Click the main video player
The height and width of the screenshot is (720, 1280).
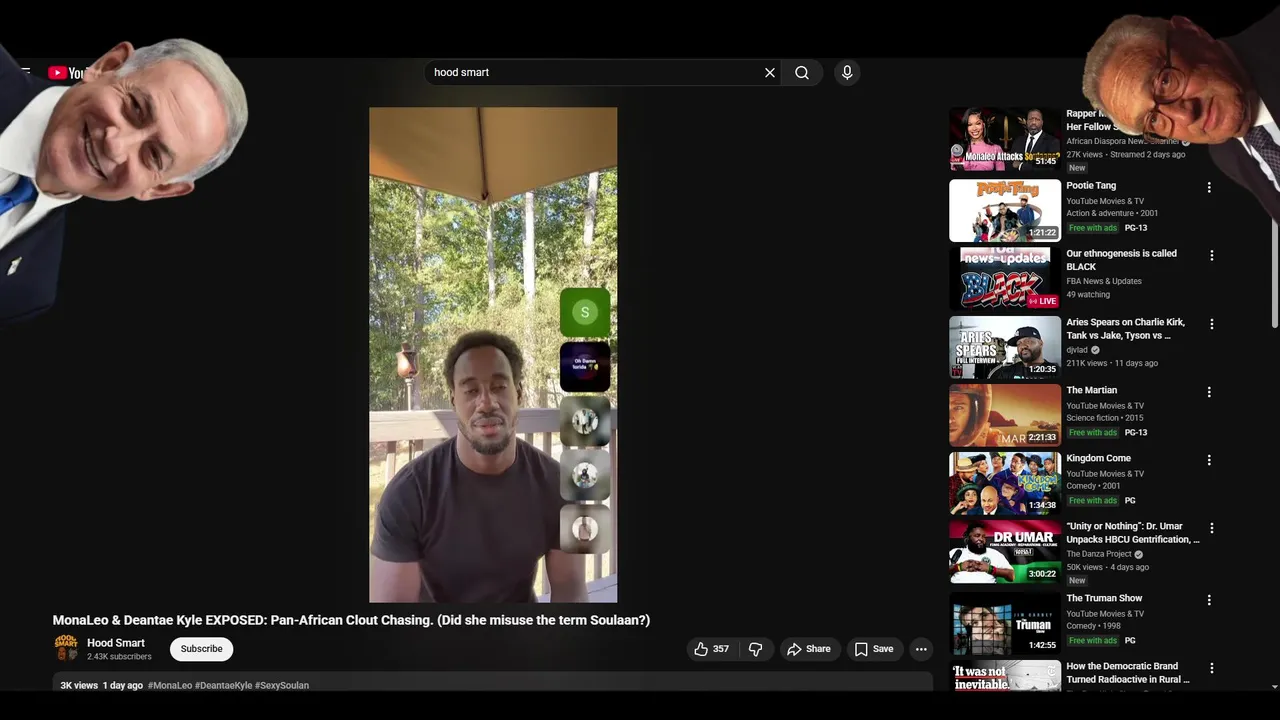[x=493, y=355]
